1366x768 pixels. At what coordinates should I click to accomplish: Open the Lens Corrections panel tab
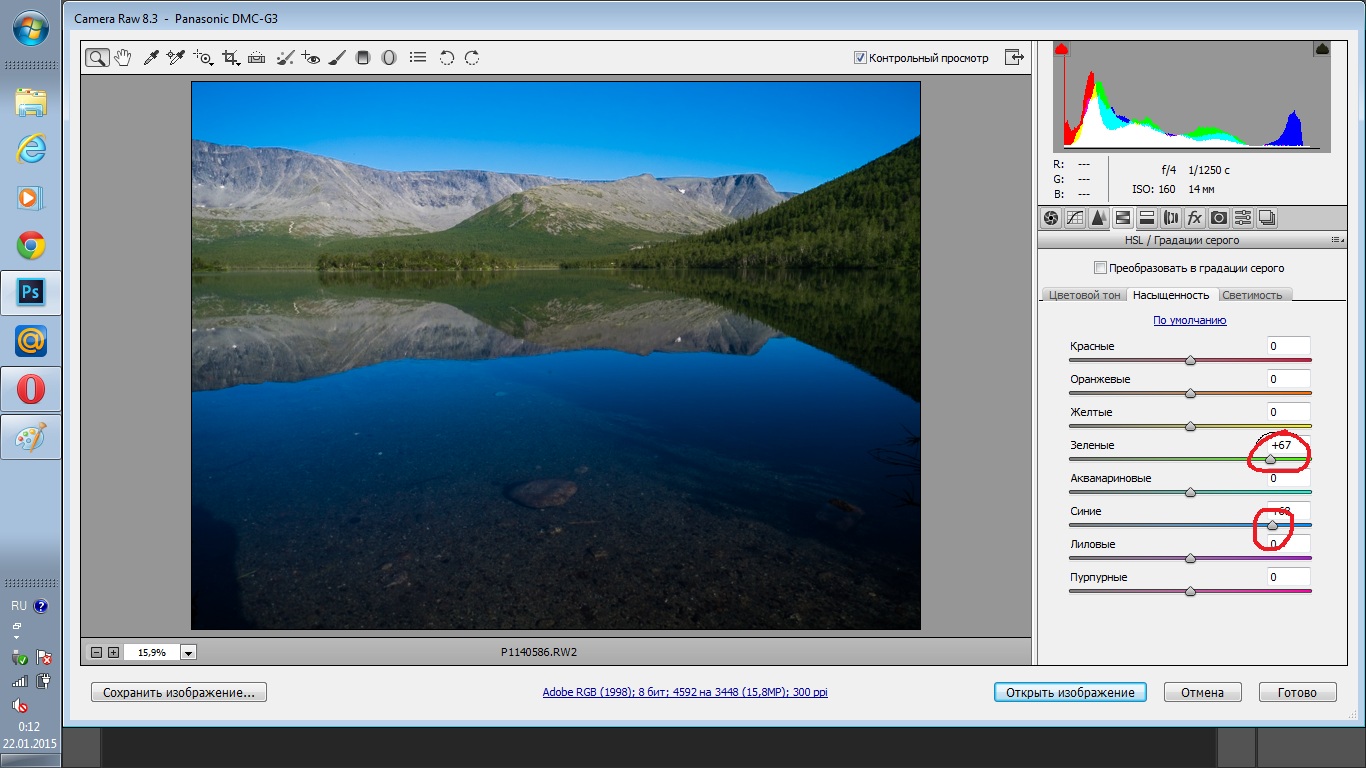[x=1171, y=218]
